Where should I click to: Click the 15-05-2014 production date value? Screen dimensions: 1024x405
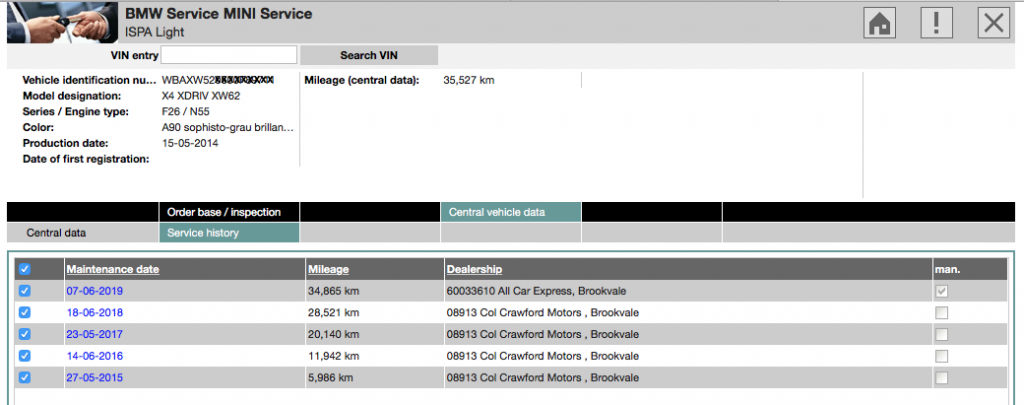point(190,143)
